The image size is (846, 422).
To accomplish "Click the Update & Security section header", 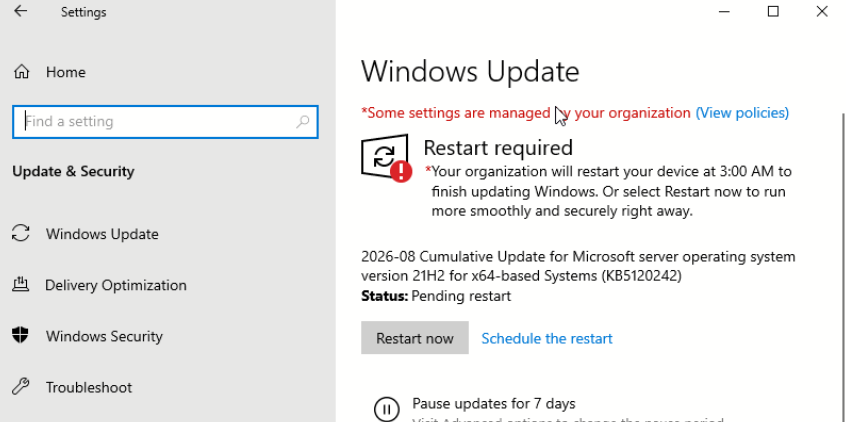I will click(x=73, y=172).
